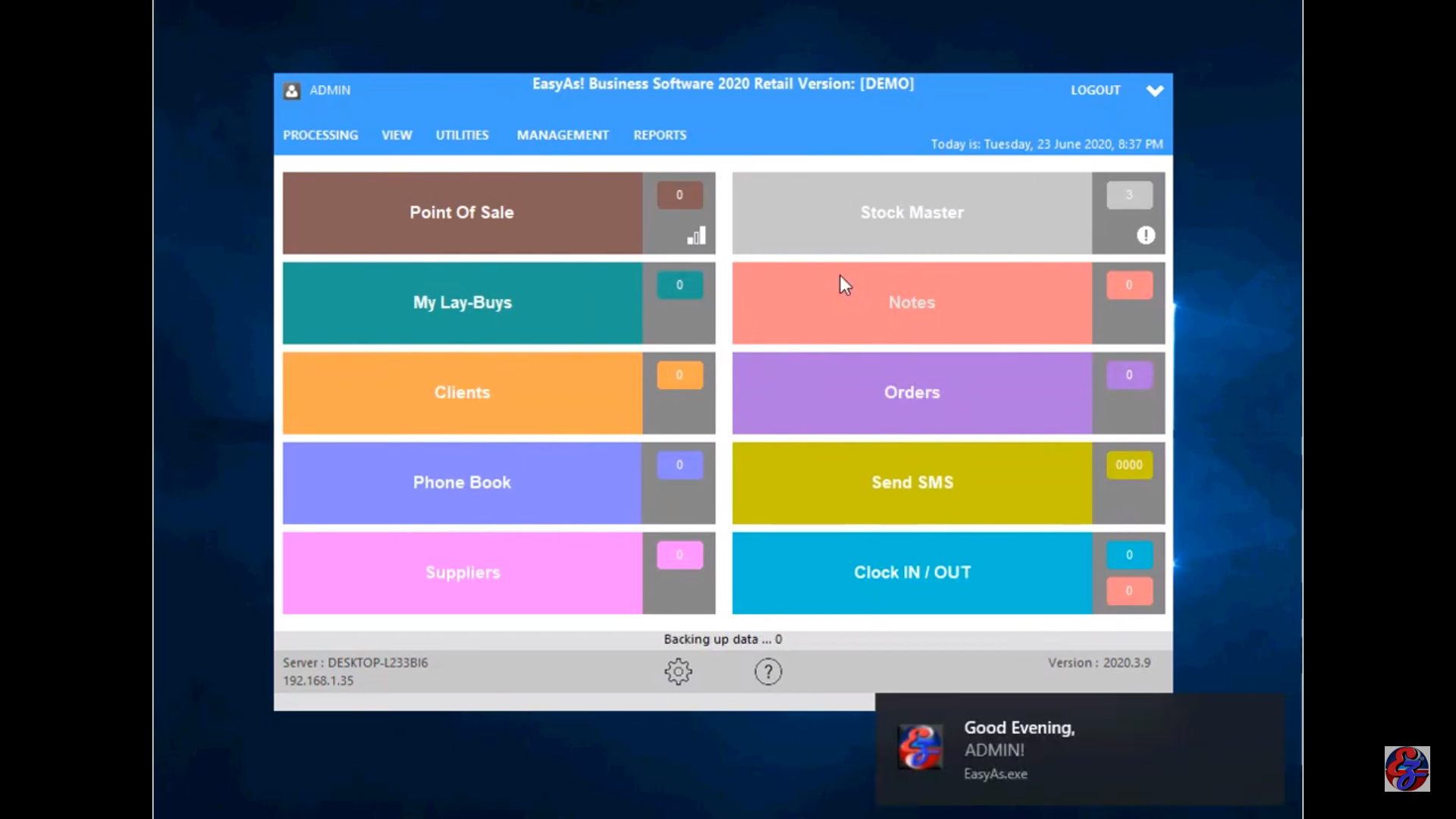
Task: Open the Clock IN / OUT tile
Action: [x=912, y=573]
